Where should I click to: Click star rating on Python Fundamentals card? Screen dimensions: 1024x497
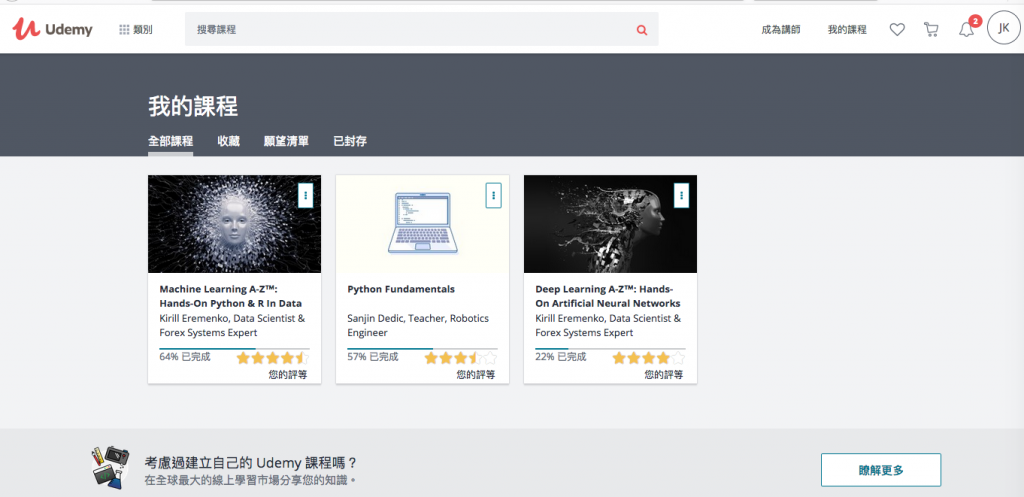(460, 358)
